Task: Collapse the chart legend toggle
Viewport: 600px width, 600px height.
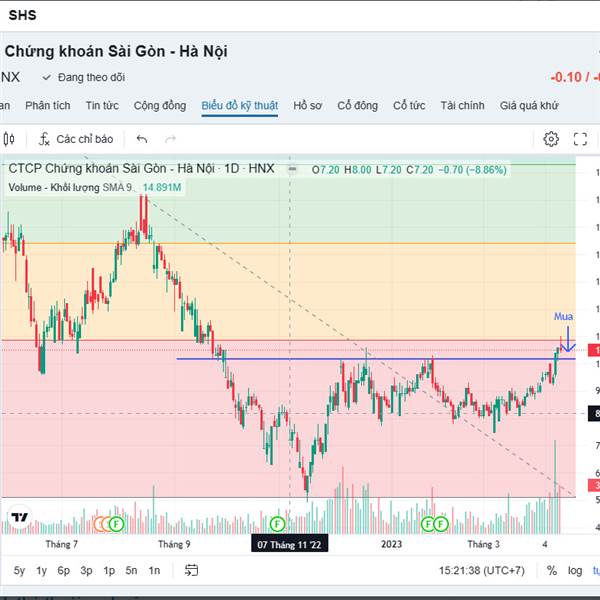Action: click(292, 169)
